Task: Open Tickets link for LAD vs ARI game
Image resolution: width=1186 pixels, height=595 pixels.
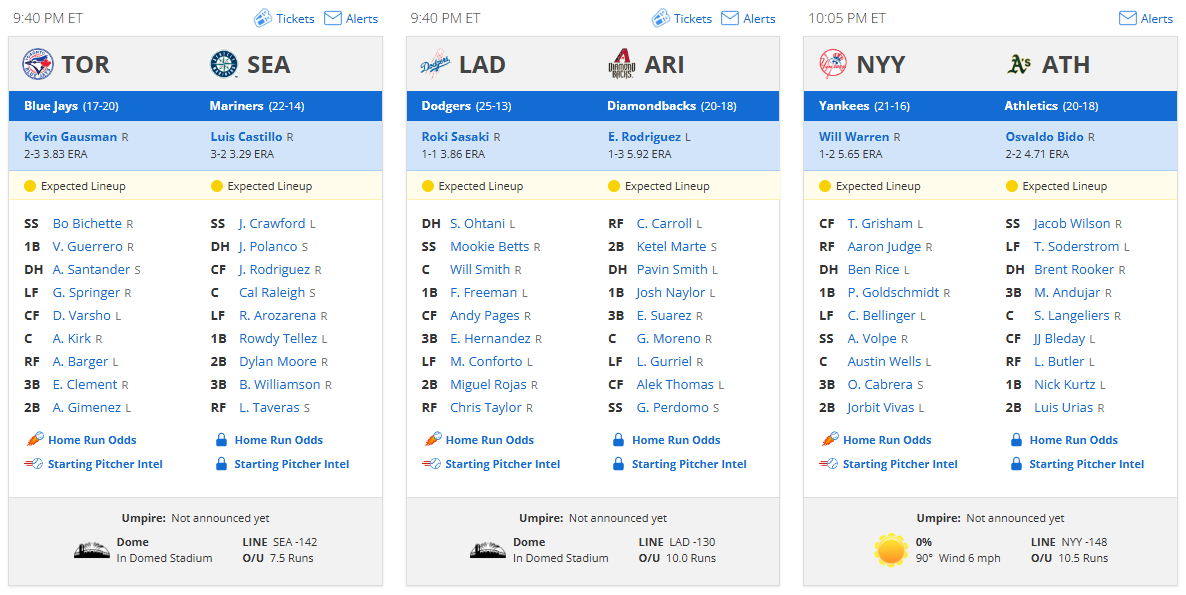Action: (x=693, y=19)
